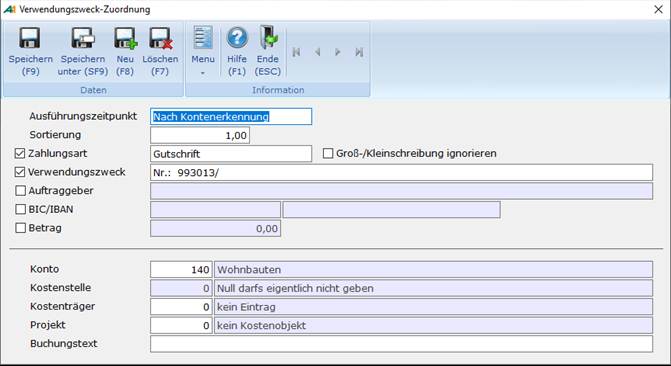Close the Verwendungszweck-Zuordnung window
671x366 pixels.
(659, 9)
